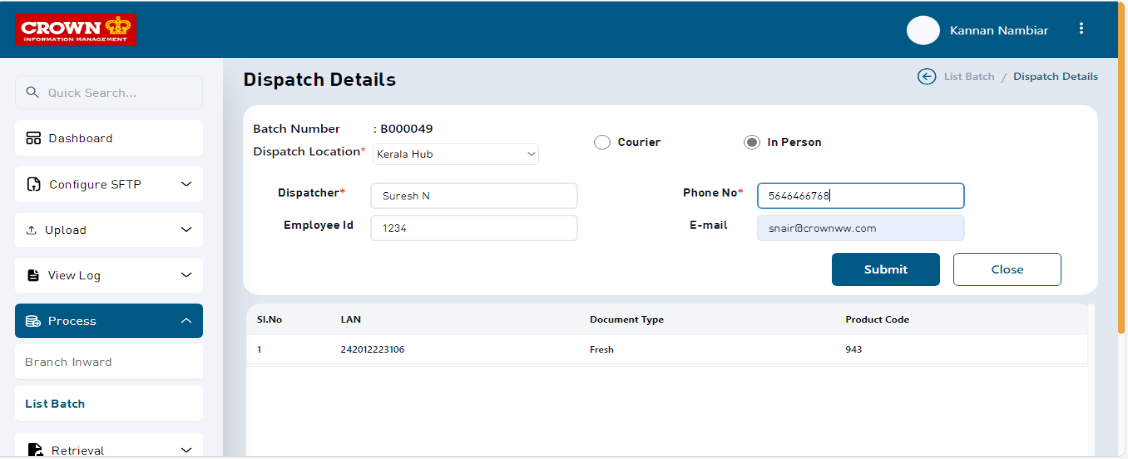Click the user profile avatar
The height and width of the screenshot is (459, 1128).
tap(922, 30)
